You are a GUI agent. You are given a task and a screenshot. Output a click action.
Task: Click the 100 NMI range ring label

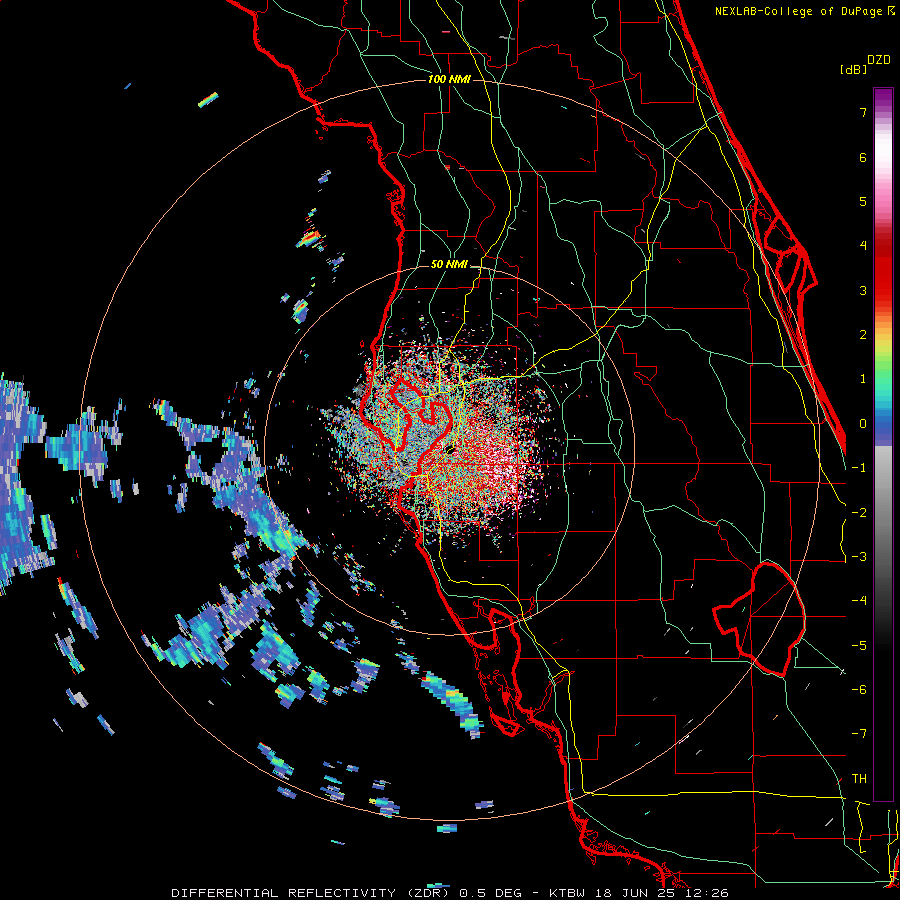pyautogui.click(x=449, y=79)
